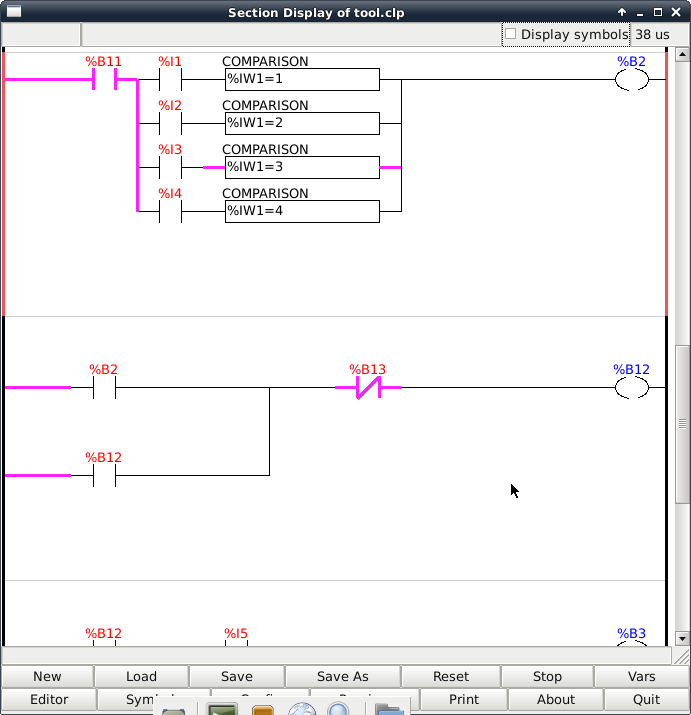Click the scrollbar up arrow
691x715 pixels.
pos(682,55)
